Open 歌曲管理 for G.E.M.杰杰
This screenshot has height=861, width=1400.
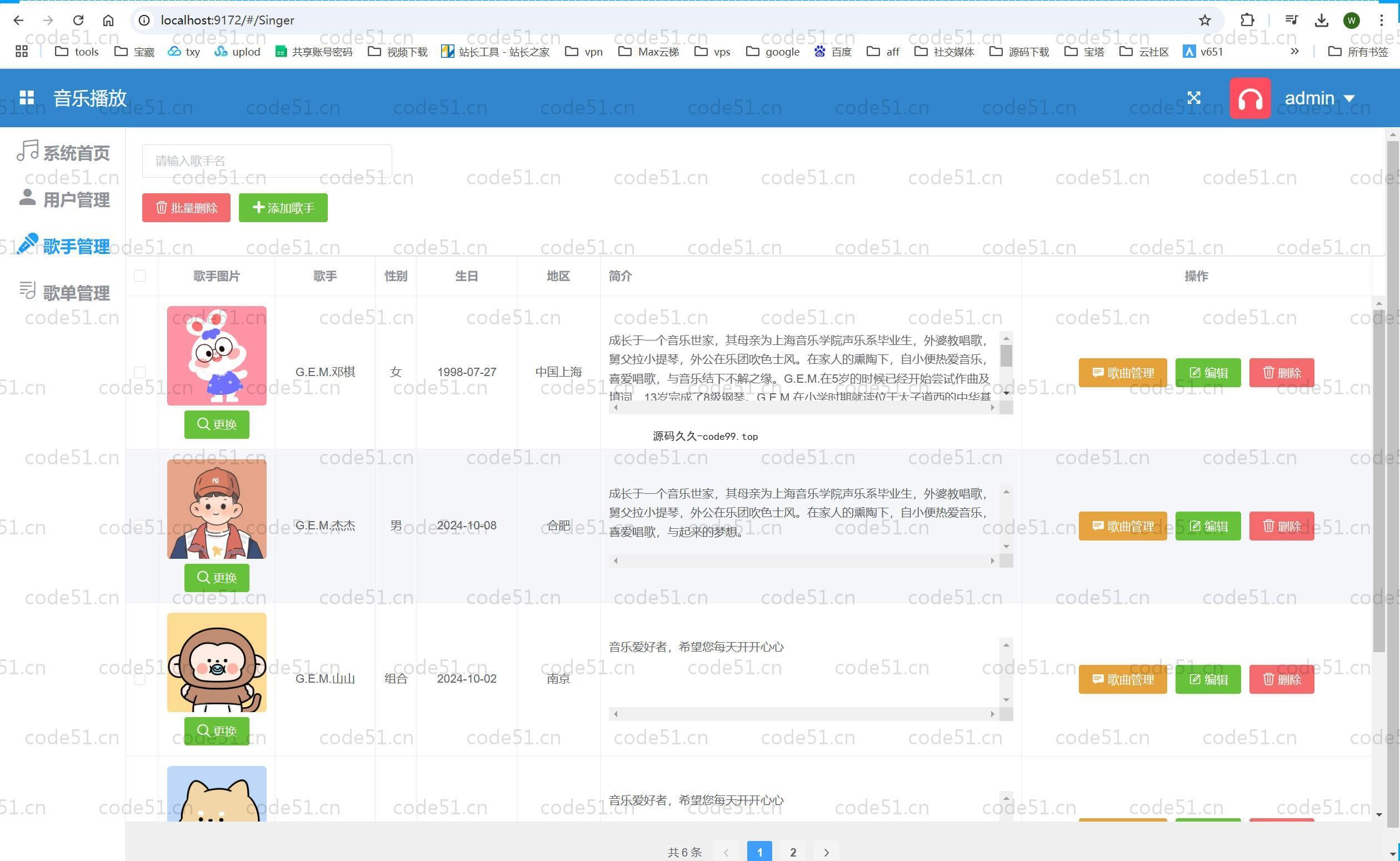(1123, 526)
